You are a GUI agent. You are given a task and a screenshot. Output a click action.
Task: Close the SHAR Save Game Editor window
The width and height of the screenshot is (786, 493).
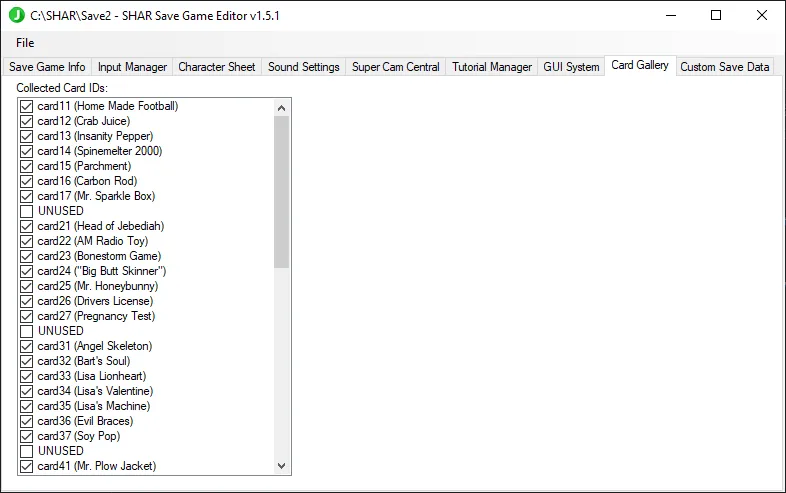click(x=762, y=15)
